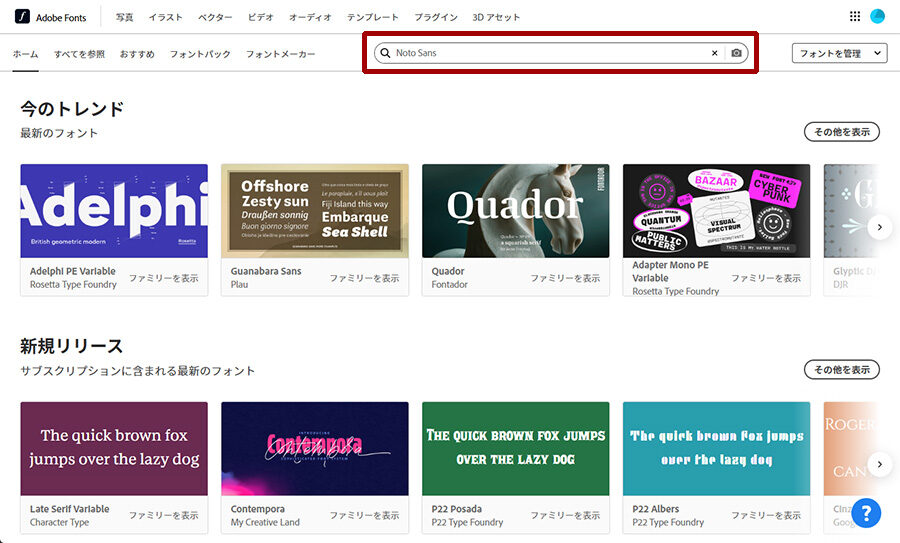Select the すべてを参照 tab
The width and height of the screenshot is (900, 543).
[79, 54]
